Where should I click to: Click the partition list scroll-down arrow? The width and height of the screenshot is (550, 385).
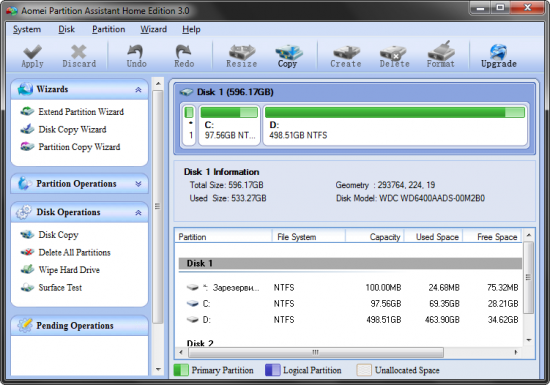point(529,340)
